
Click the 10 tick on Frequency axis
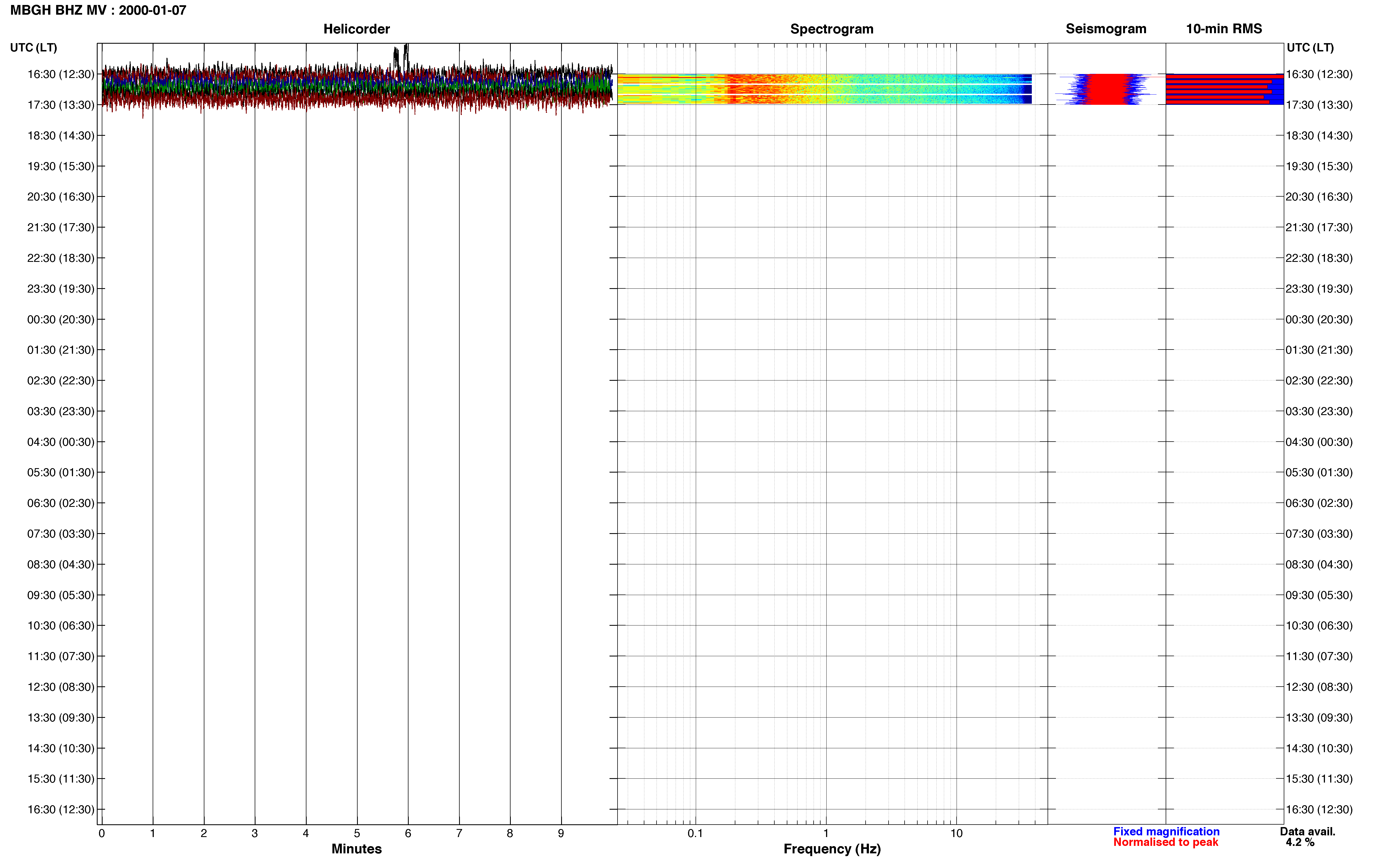tap(956, 833)
